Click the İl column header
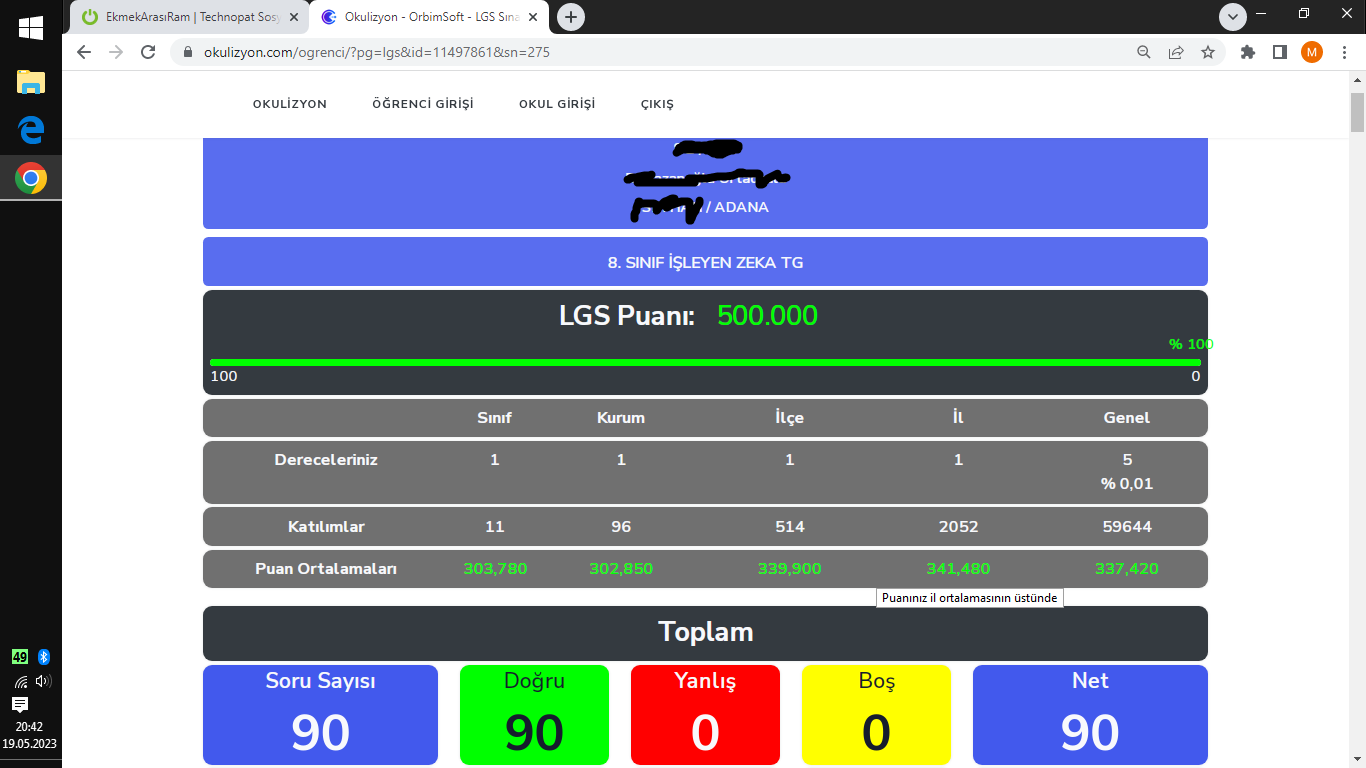This screenshot has height=768, width=1366. [x=958, y=418]
